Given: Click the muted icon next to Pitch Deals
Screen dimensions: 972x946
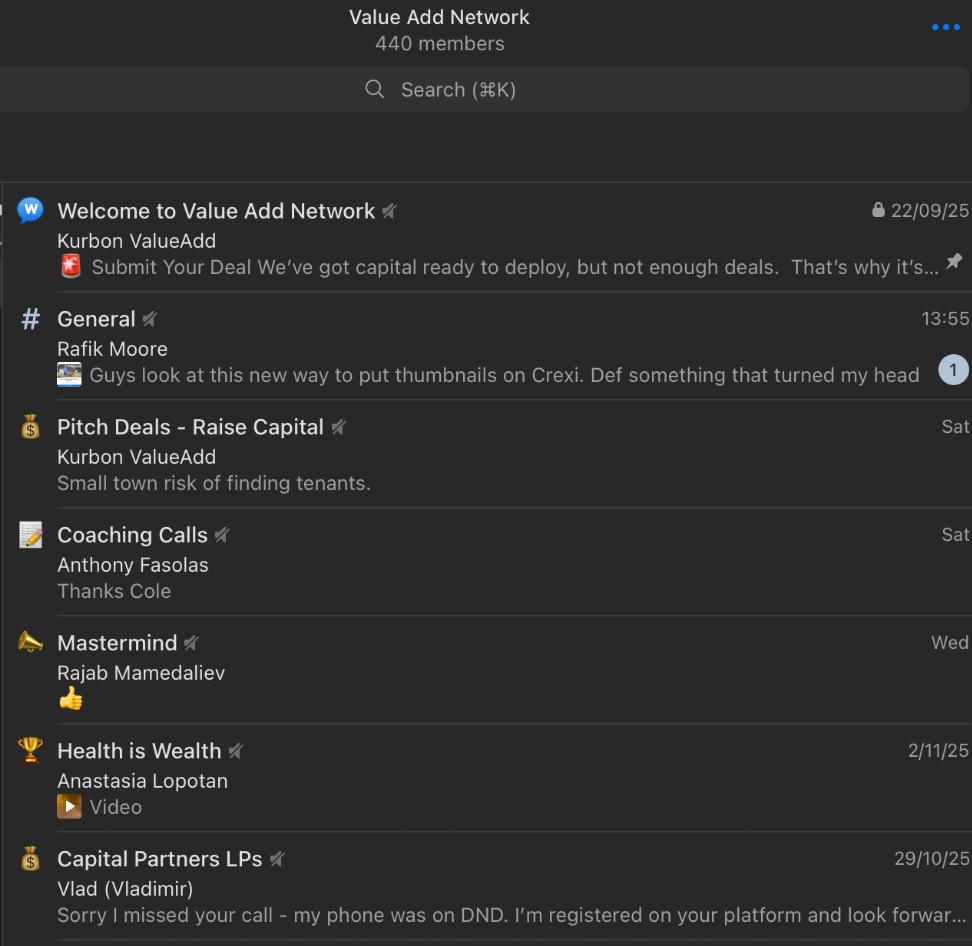Looking at the screenshot, I should 338,427.
